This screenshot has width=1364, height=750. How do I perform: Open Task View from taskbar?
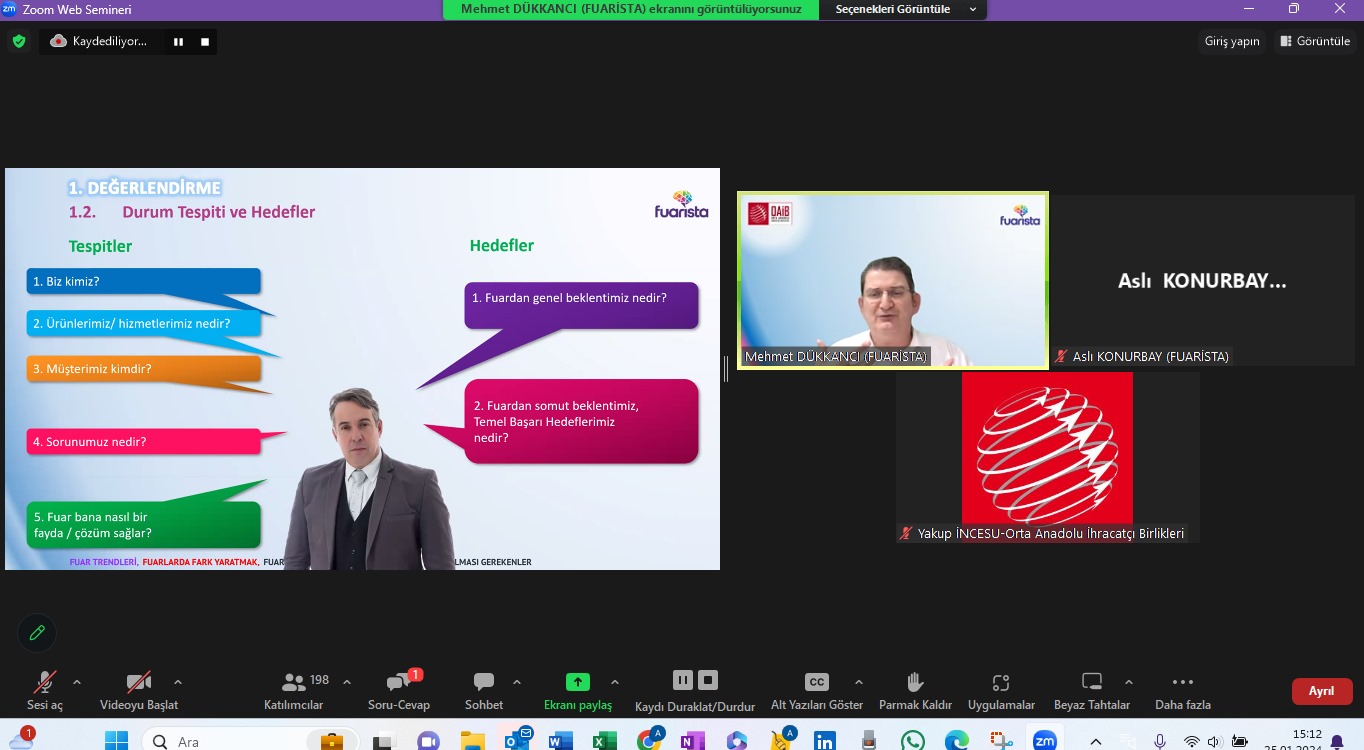[x=384, y=741]
